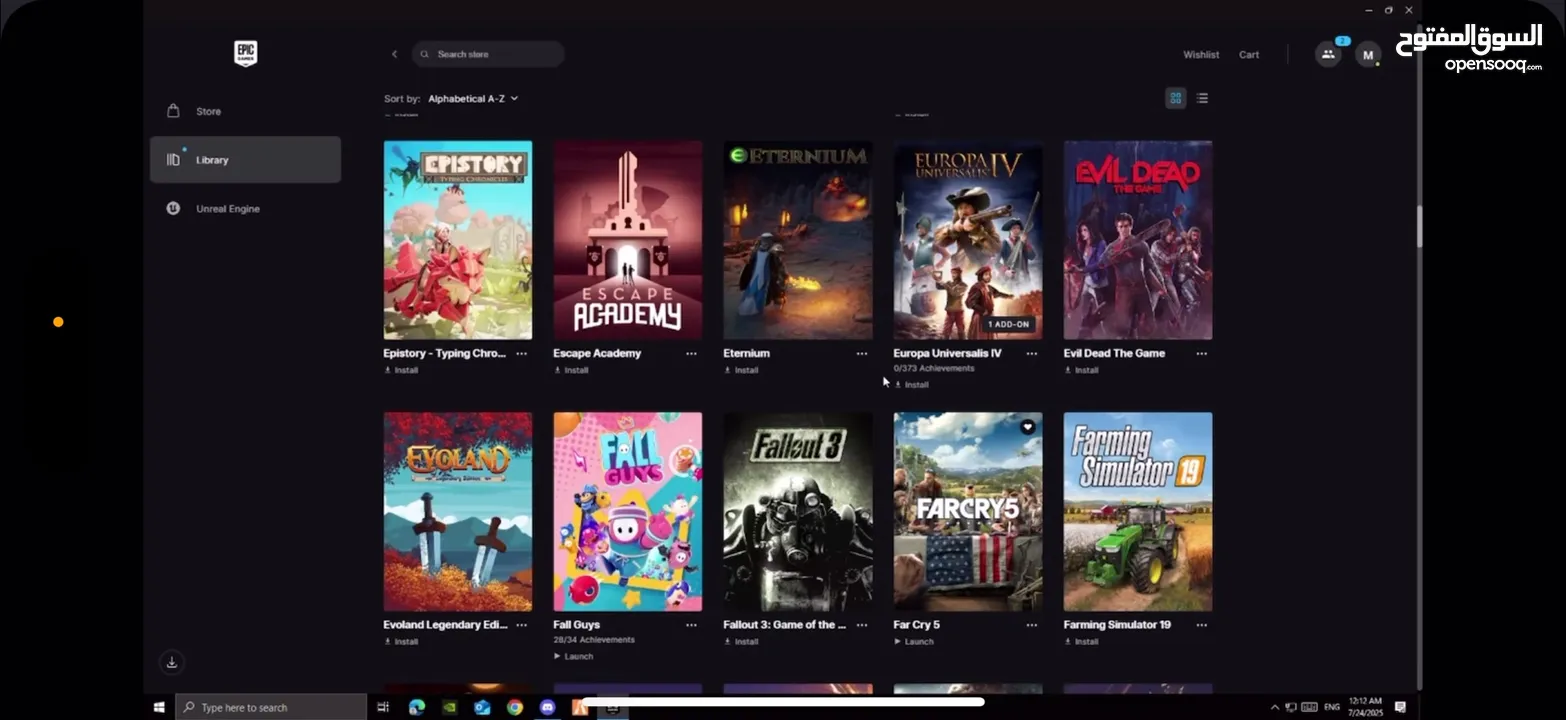
Task: Open Task View on taskbar
Action: [x=383, y=707]
